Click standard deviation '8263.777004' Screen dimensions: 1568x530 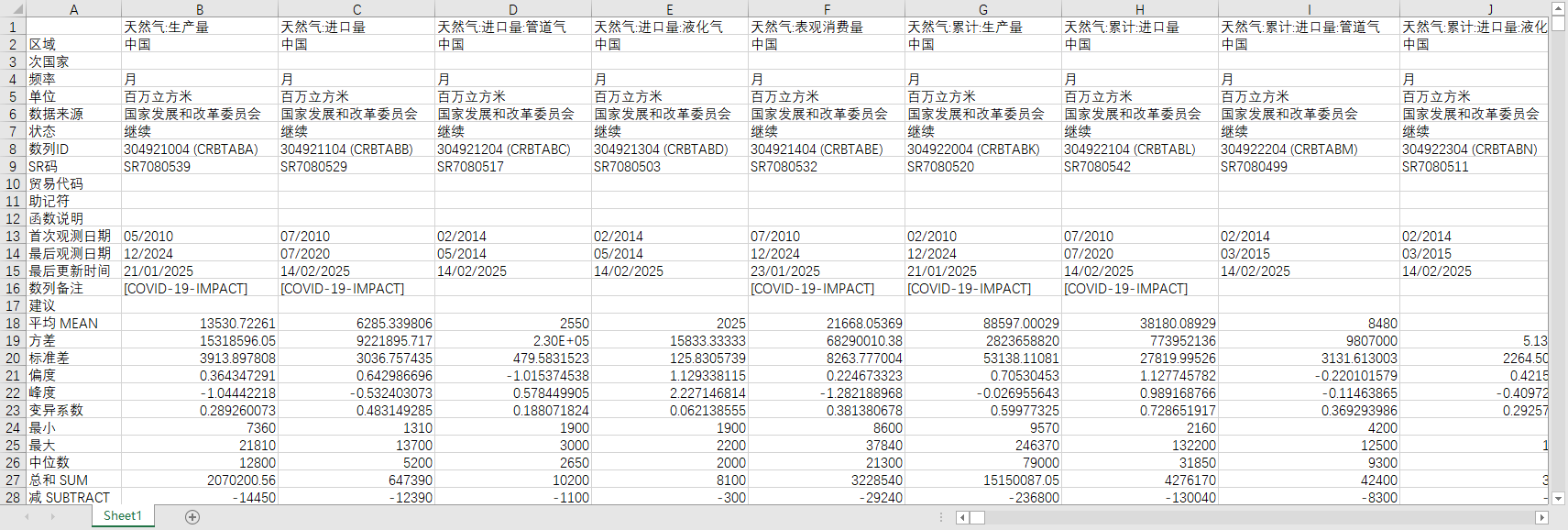click(827, 358)
